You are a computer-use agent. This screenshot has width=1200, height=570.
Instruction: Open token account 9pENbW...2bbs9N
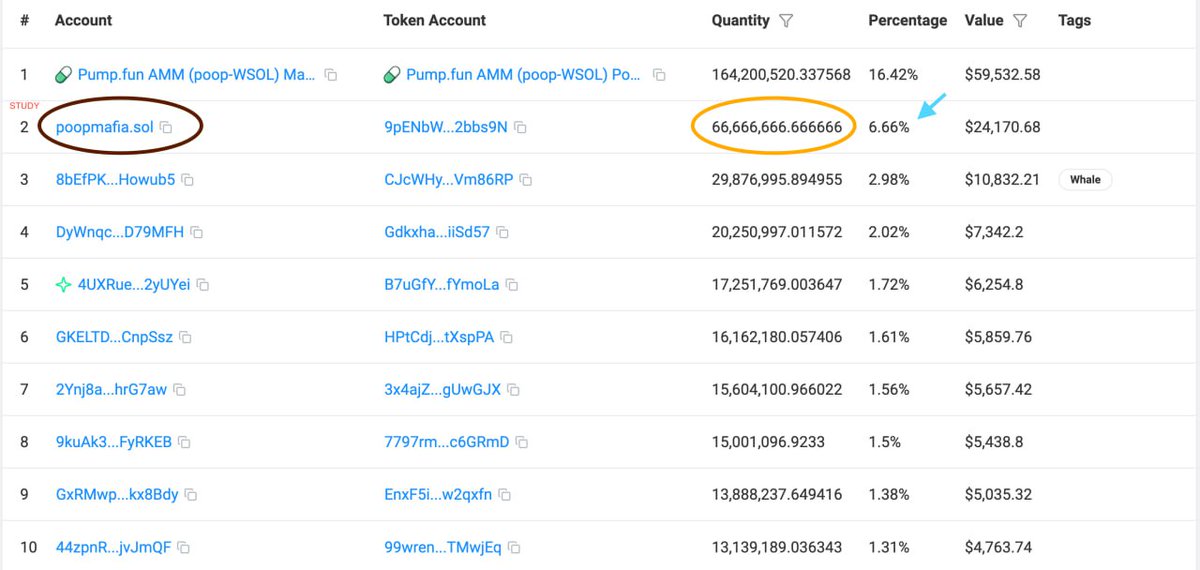446,128
